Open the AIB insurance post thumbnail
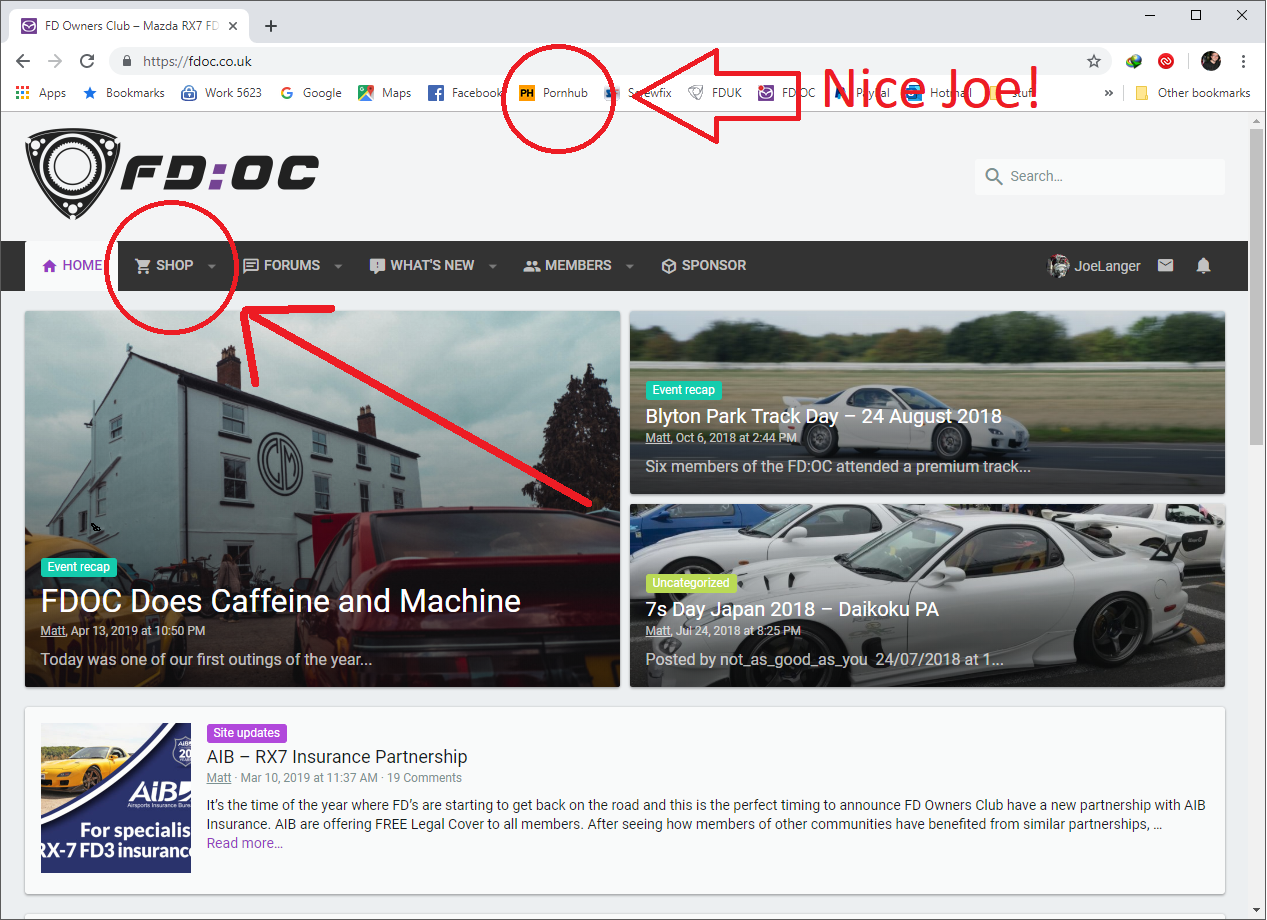This screenshot has height=920, width=1267. tap(116, 798)
